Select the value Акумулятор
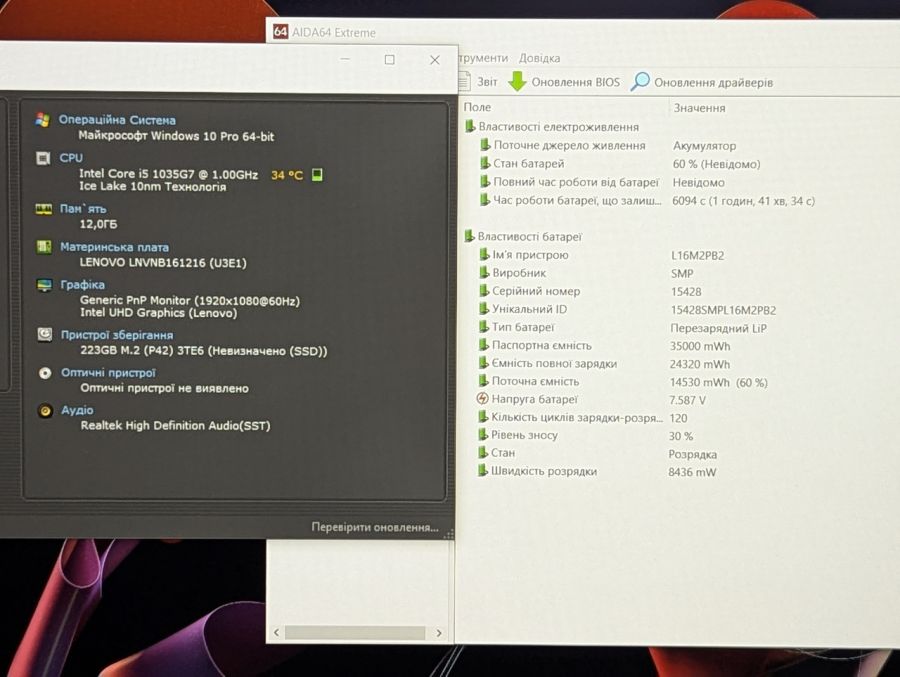Viewport: 900px width, 677px height. (x=704, y=146)
